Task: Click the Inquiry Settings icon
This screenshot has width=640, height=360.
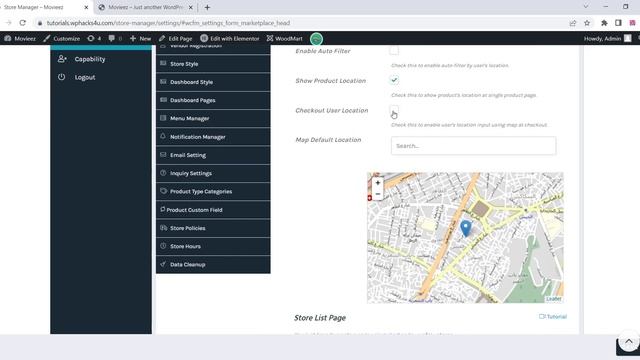Action: coord(163,173)
